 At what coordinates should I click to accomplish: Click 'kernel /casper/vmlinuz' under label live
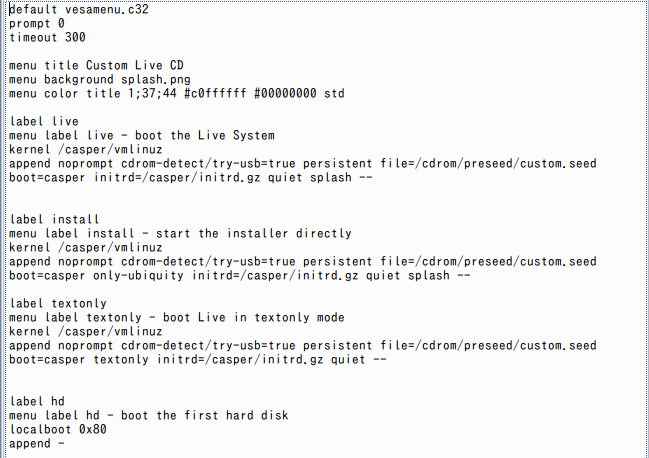coord(86,149)
